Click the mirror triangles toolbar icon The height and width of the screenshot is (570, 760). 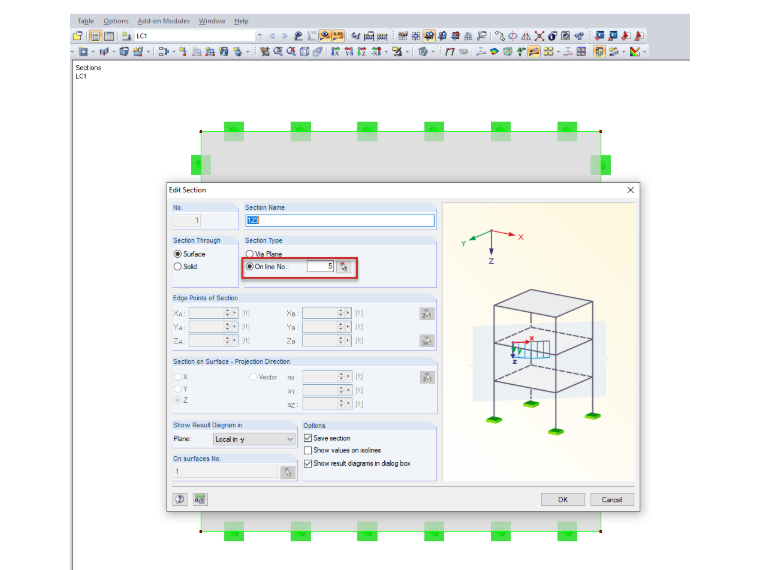point(526,36)
